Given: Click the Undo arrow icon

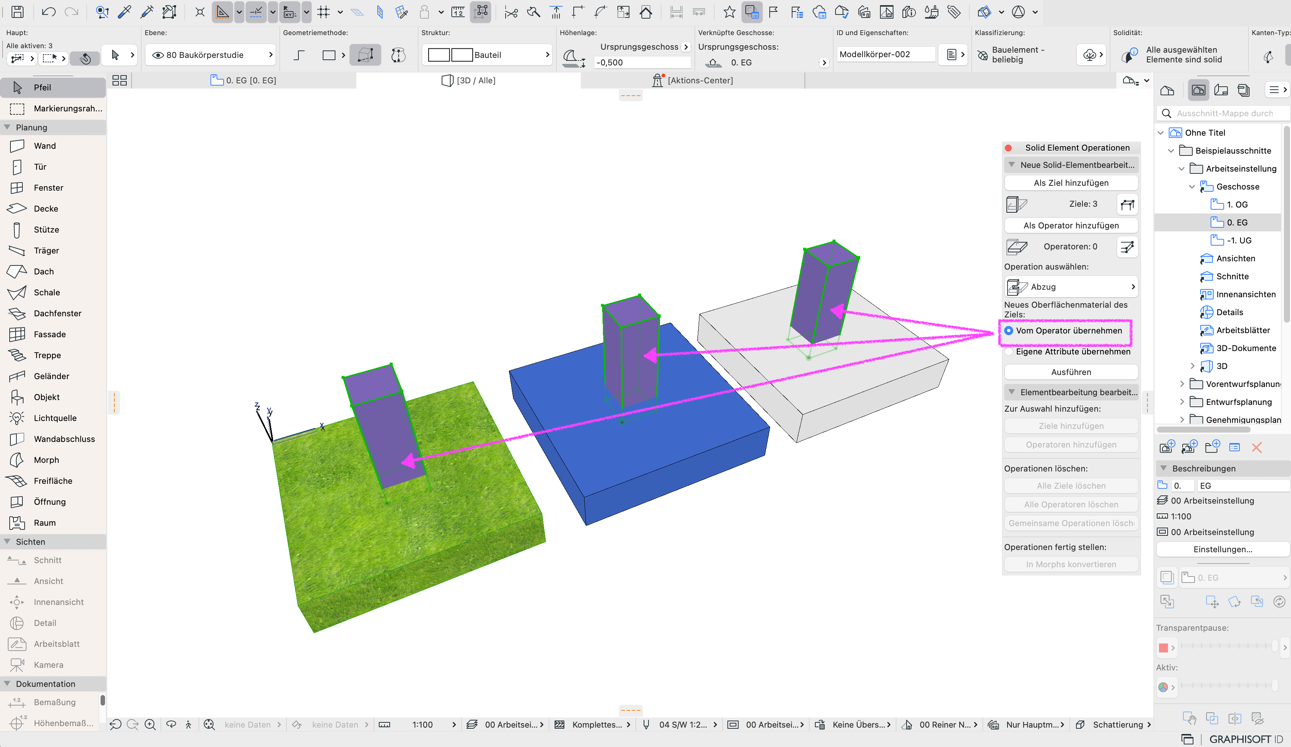Looking at the screenshot, I should pos(48,12).
